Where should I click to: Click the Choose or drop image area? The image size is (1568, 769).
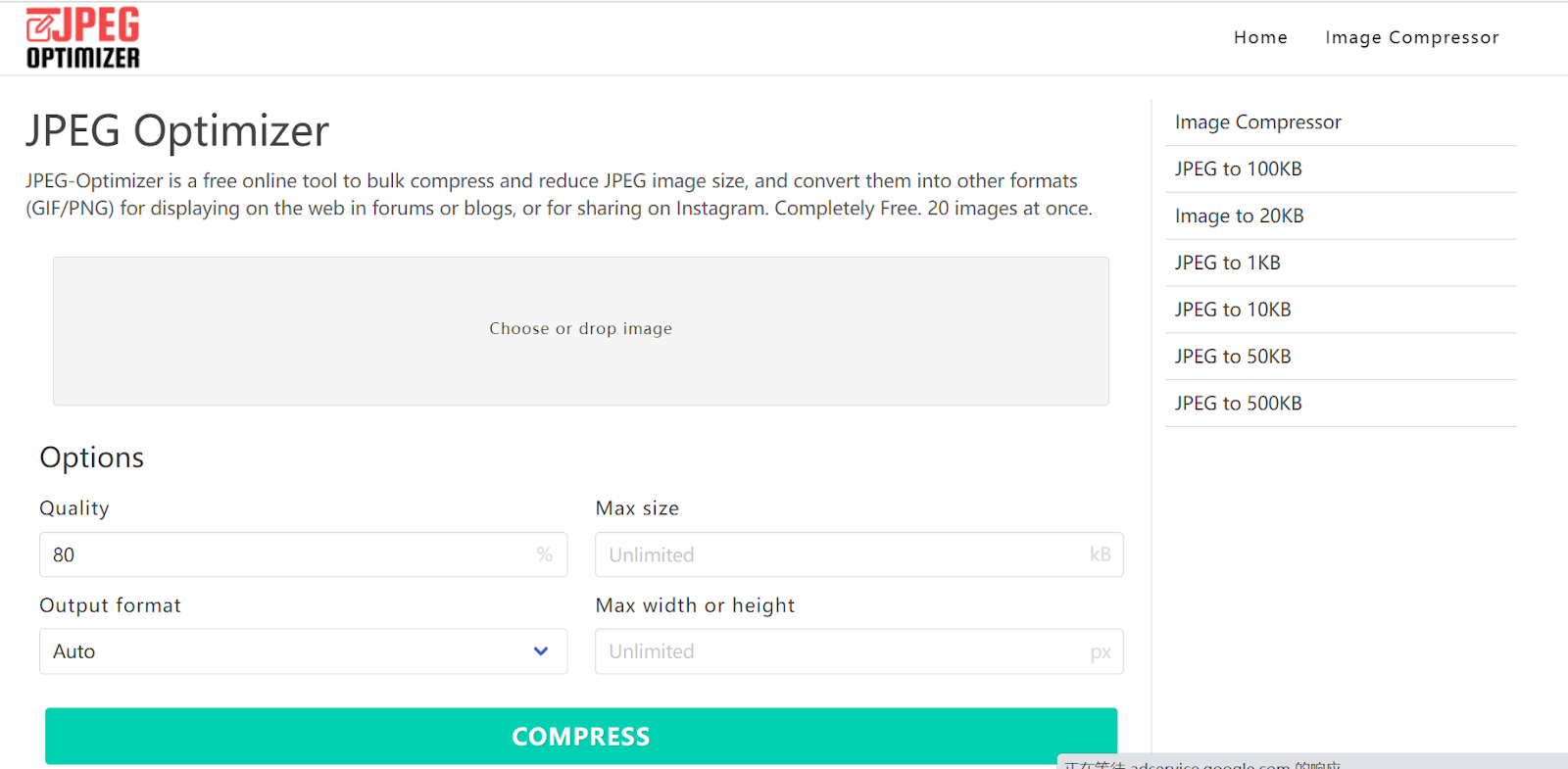[581, 331]
